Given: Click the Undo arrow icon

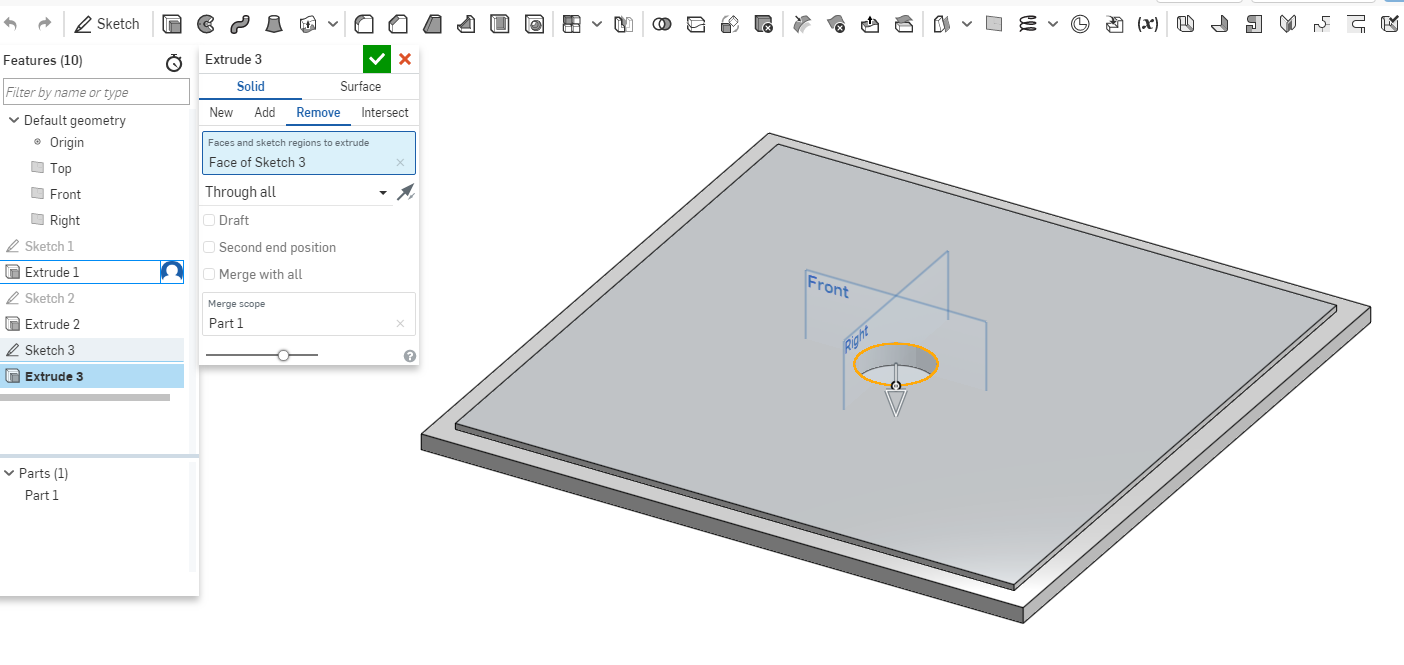Looking at the screenshot, I should 12,23.
